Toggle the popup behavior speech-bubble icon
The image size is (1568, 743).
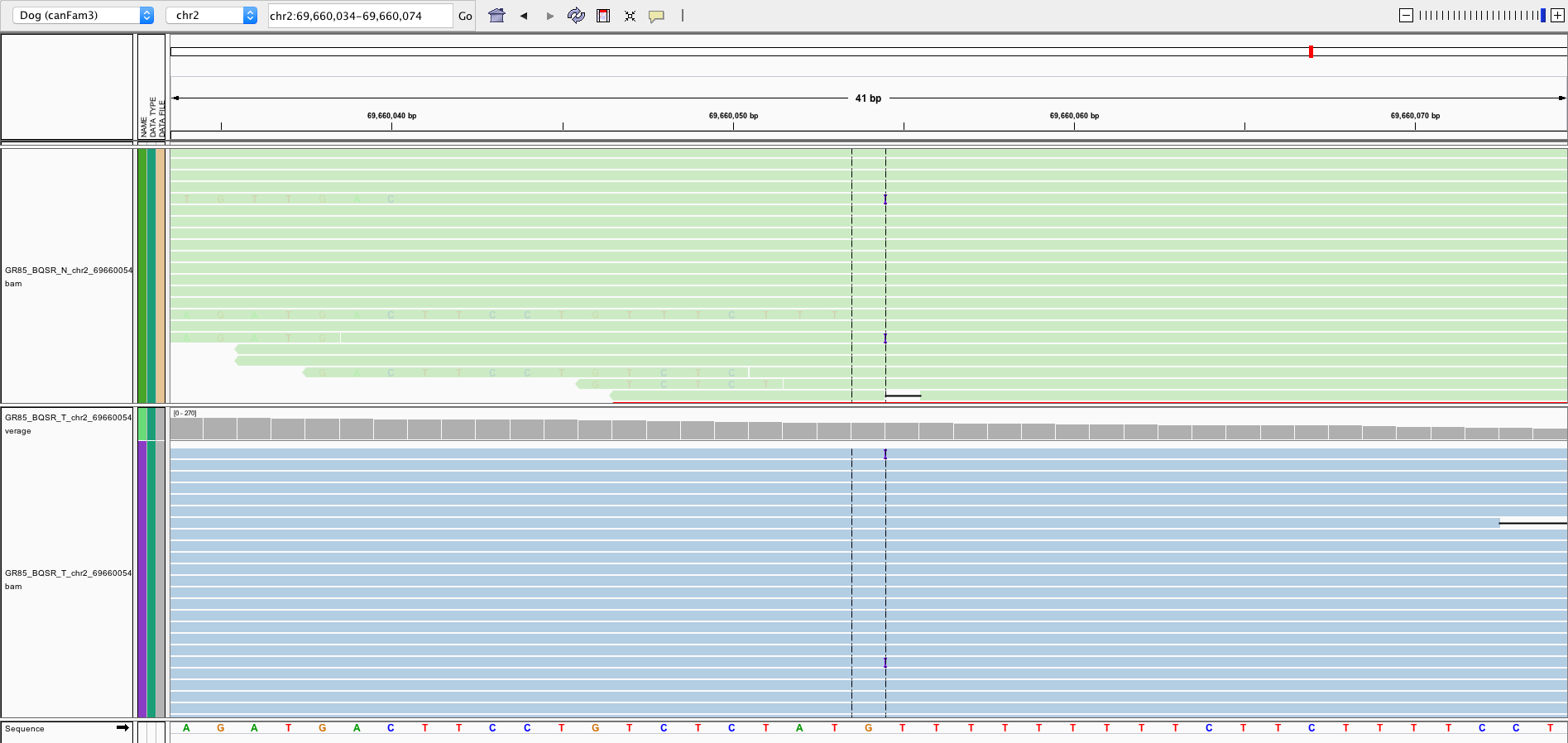pos(656,16)
